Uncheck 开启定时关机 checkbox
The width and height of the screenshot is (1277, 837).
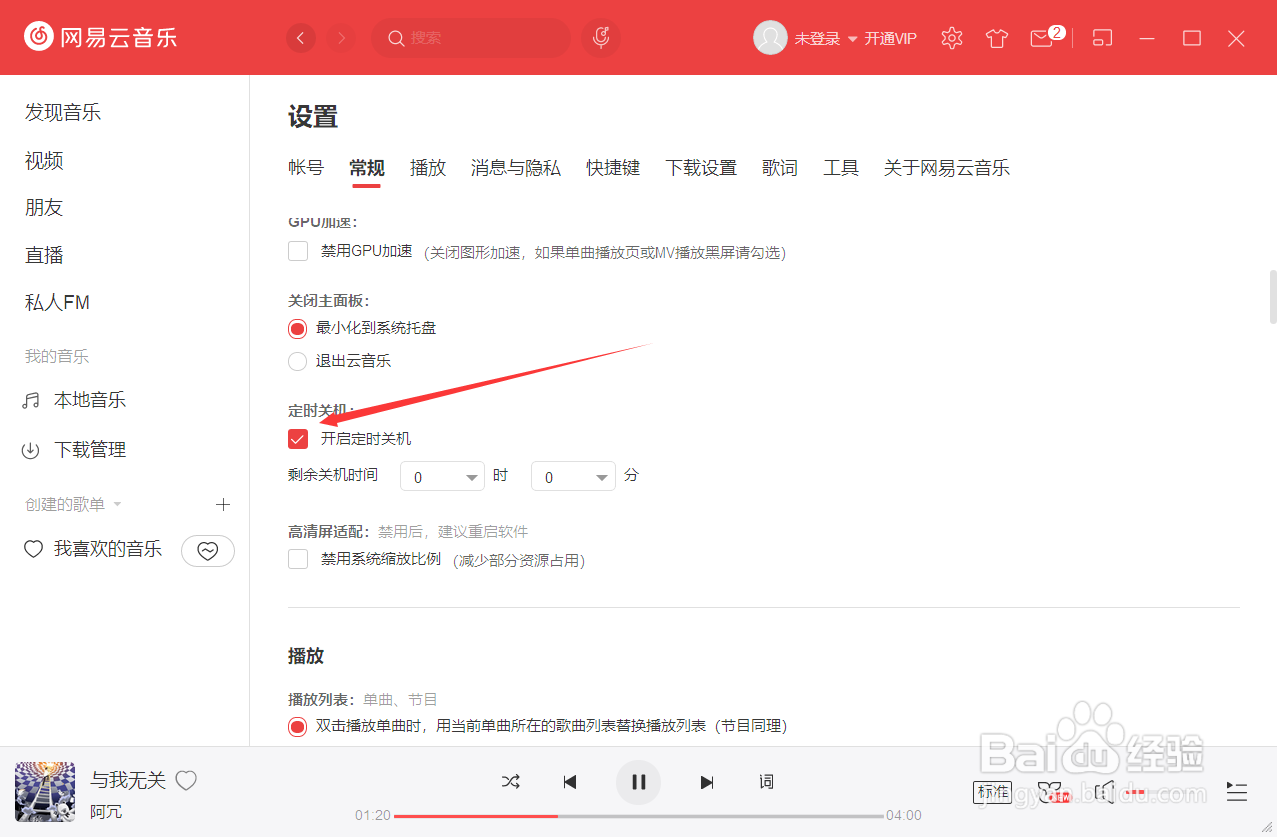[298, 438]
